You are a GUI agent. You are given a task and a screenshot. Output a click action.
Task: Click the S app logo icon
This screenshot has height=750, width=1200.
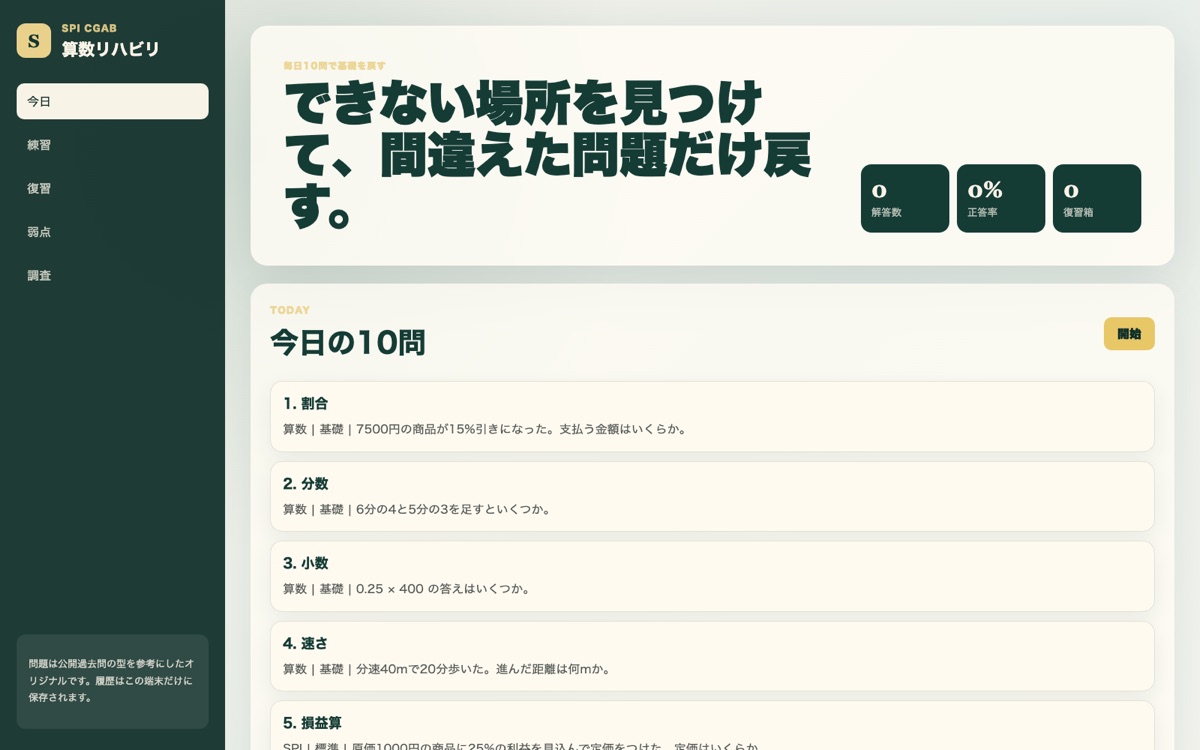(x=34, y=41)
